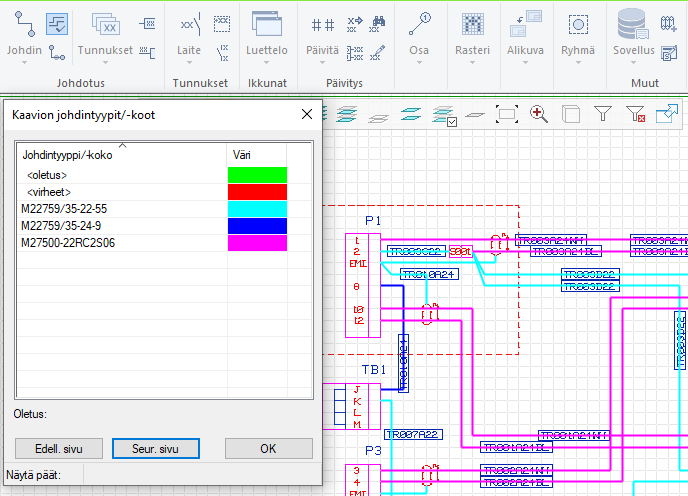Click the Seur. sivu button
Image resolution: width=688 pixels, height=496 pixels.
click(x=155, y=449)
